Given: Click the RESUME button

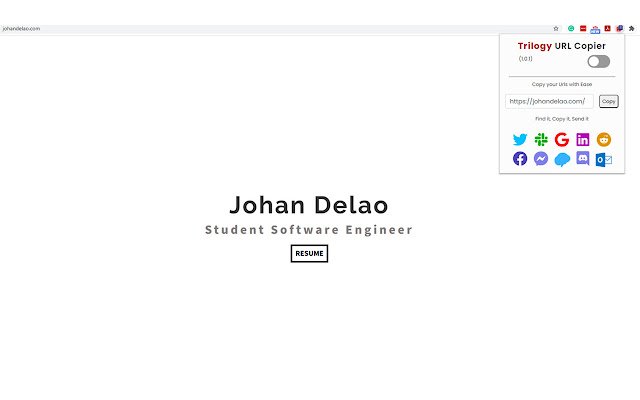Looking at the screenshot, I should click(309, 253).
